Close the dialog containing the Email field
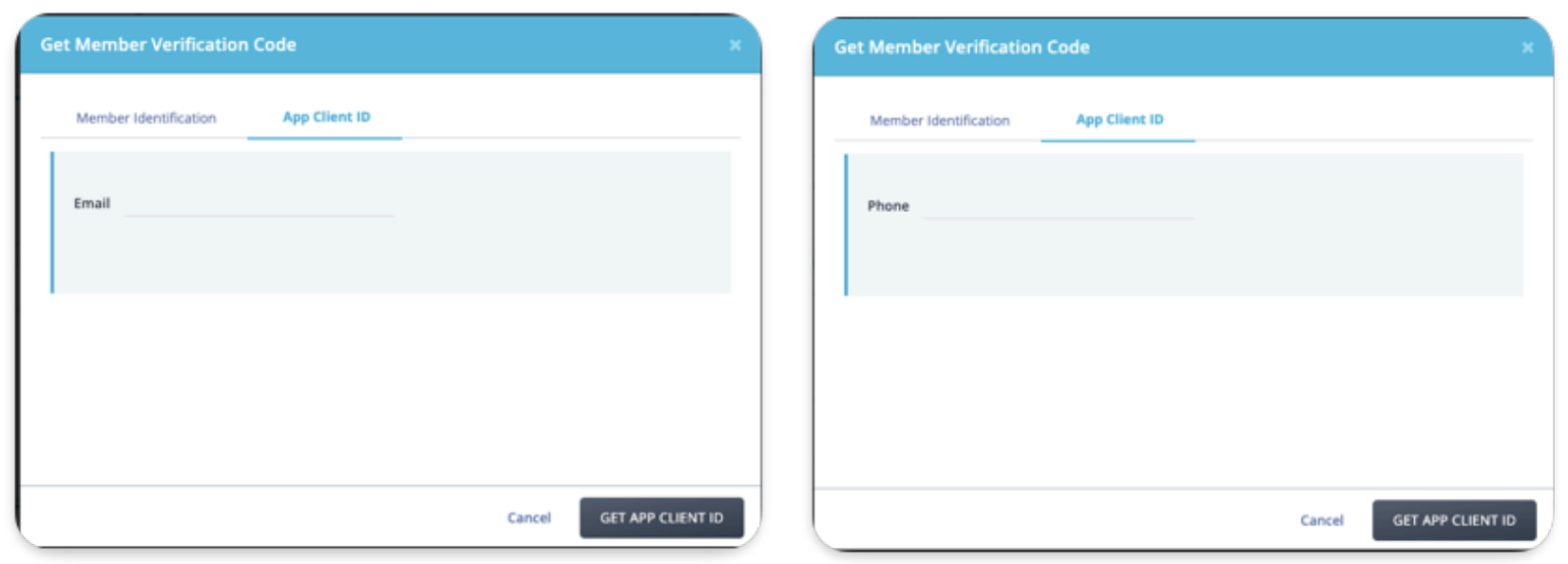This screenshot has width=1568, height=564. pyautogui.click(x=735, y=45)
